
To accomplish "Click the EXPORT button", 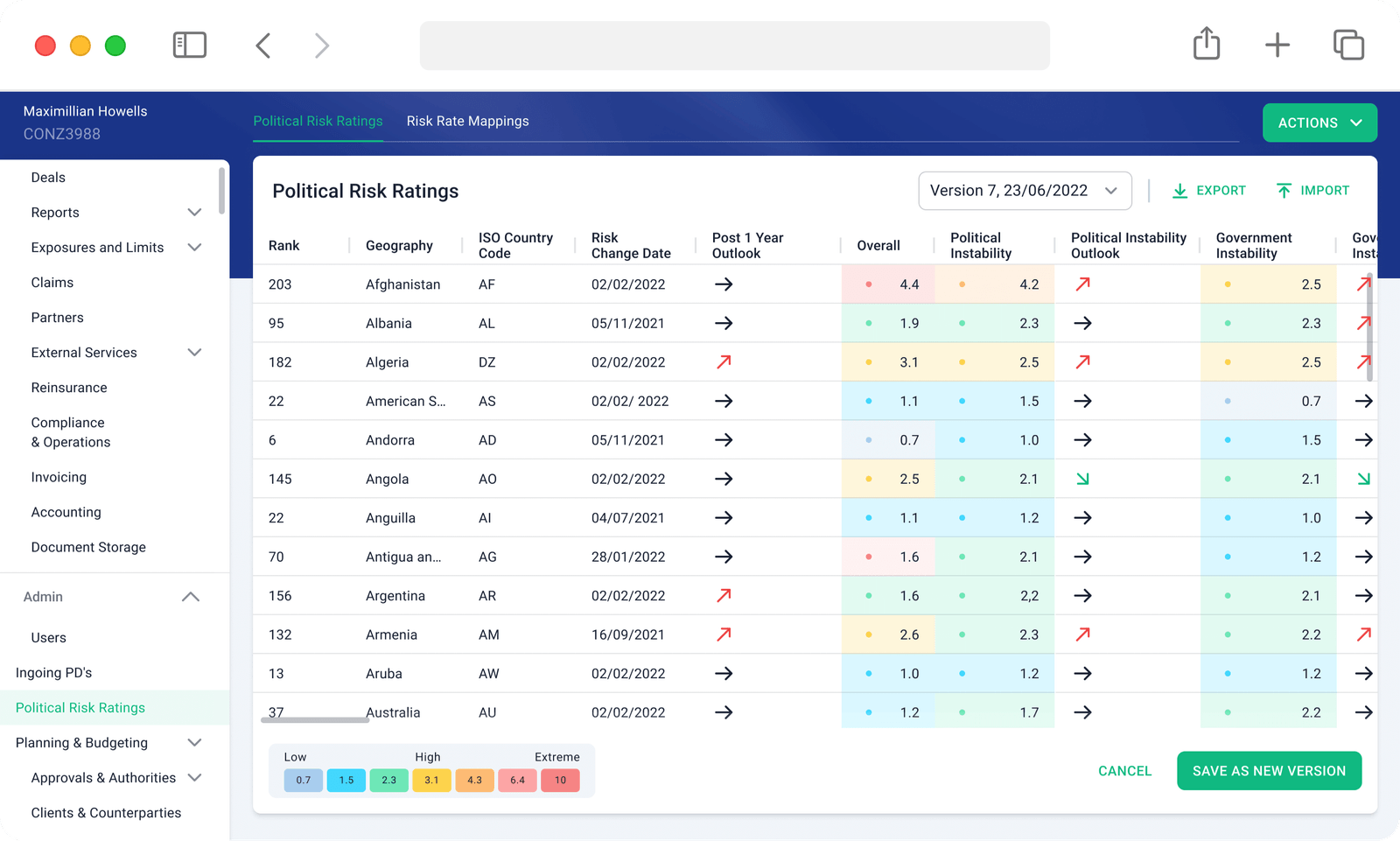I will point(1209,191).
